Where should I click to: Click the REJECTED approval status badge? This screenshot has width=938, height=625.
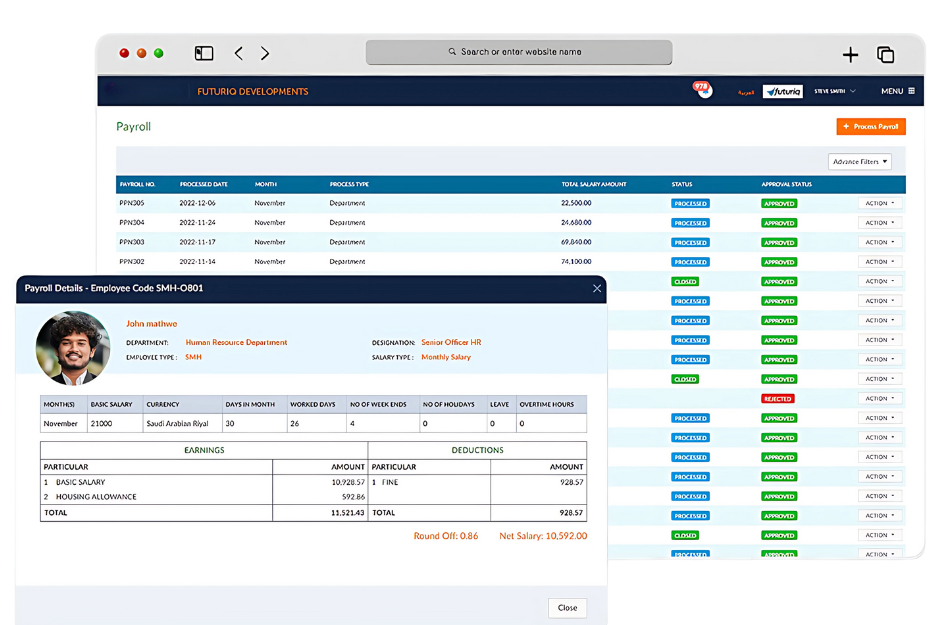click(x=778, y=398)
